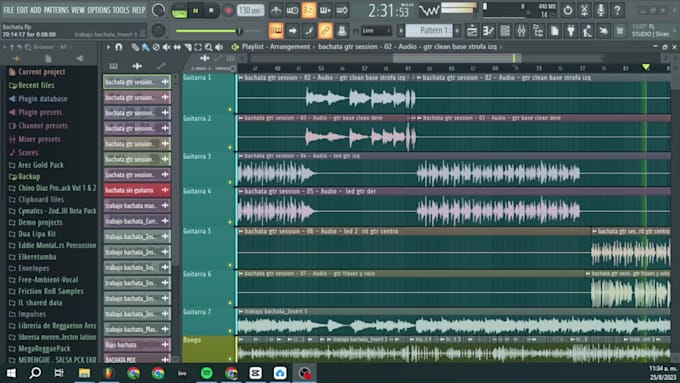
Task: Stop playback with the stop button
Action: [x=211, y=10]
